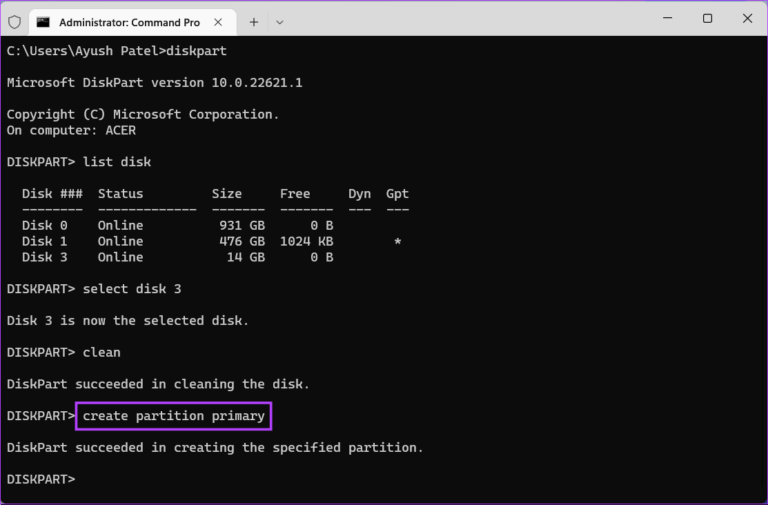Click the last empty DISKPART> prompt
The height and width of the screenshot is (505, 768).
(41, 479)
